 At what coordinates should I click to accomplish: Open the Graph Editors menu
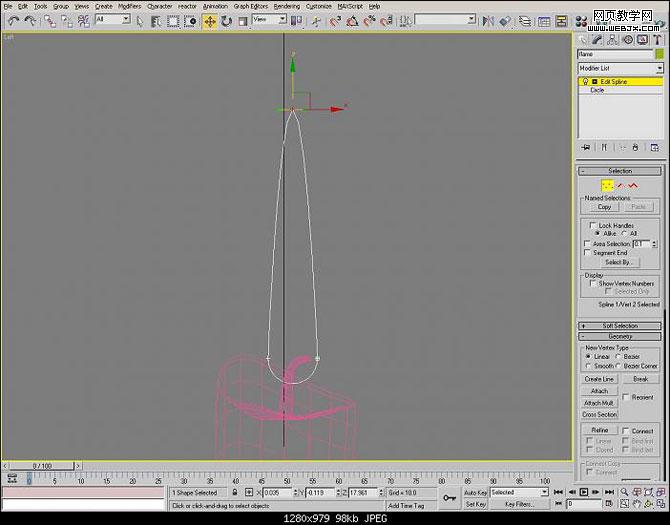(x=250, y=6)
